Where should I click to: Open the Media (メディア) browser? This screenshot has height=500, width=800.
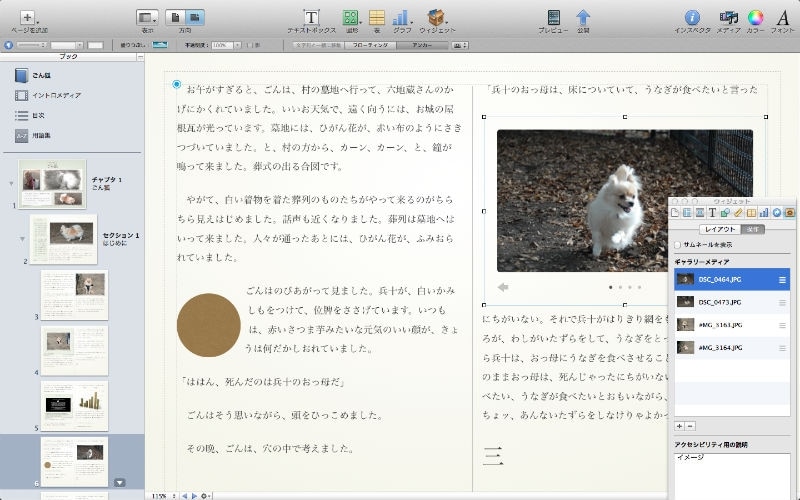tap(729, 18)
